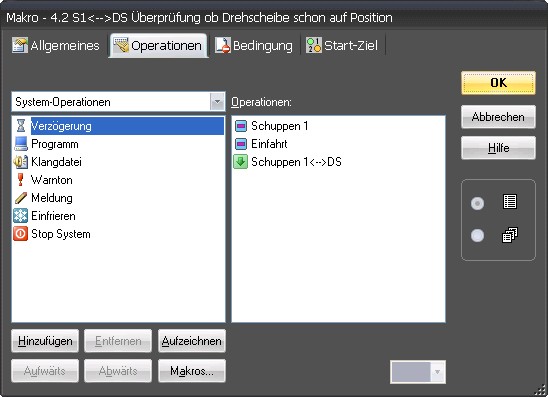This screenshot has height=397, width=548.
Task: Click the resize grip at window corner
Action: click(x=541, y=390)
